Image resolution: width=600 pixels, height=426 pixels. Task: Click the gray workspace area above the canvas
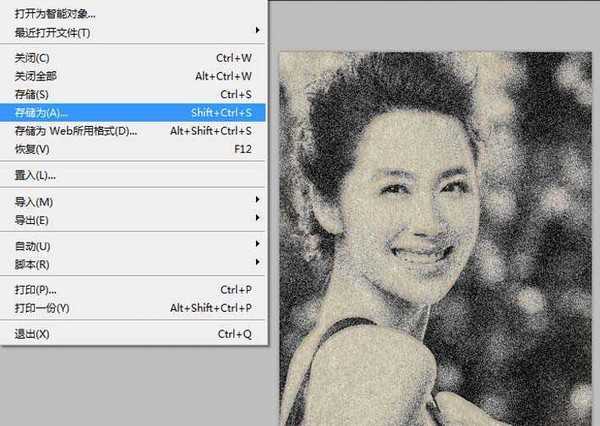tap(430, 25)
